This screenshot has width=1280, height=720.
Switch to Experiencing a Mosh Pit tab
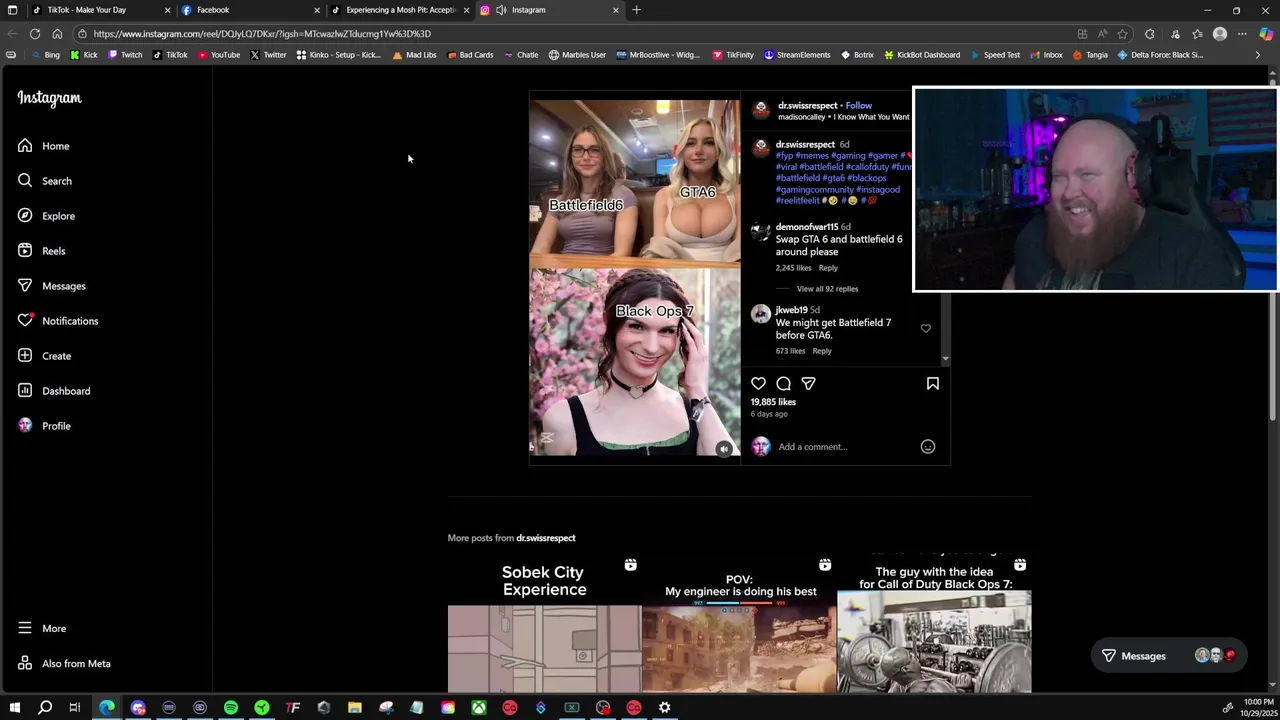point(400,10)
